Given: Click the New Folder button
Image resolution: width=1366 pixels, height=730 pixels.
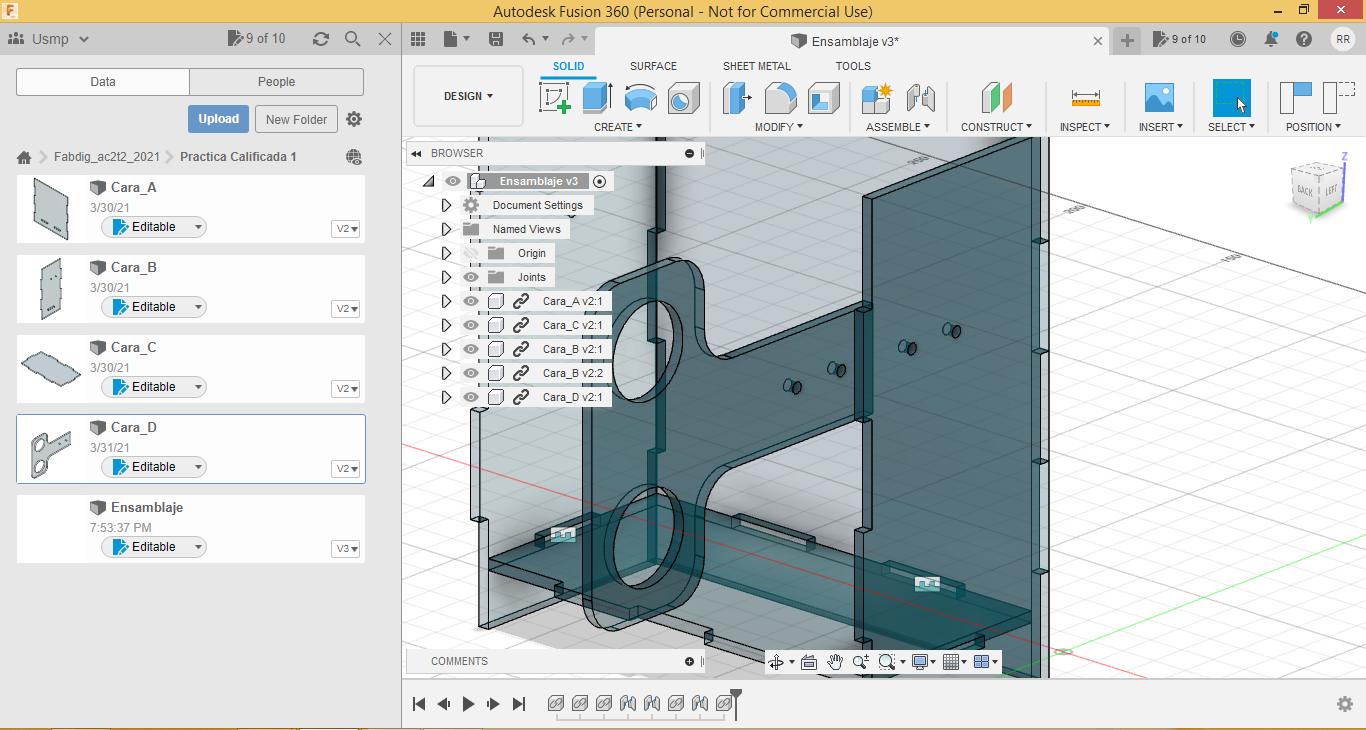Looking at the screenshot, I should [x=296, y=119].
